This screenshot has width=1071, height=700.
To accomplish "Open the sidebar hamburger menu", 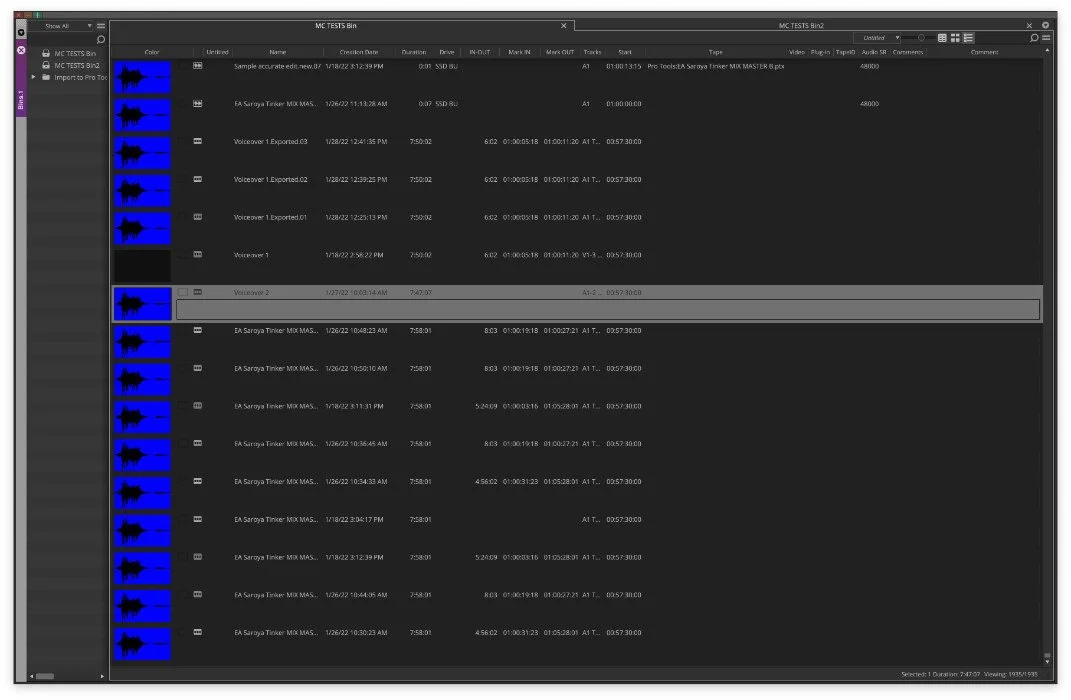I will (101, 25).
